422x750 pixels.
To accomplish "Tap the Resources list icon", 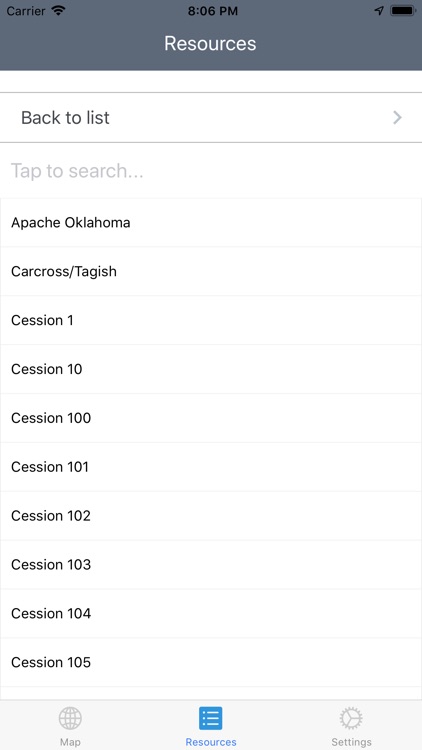I will click(x=211, y=718).
